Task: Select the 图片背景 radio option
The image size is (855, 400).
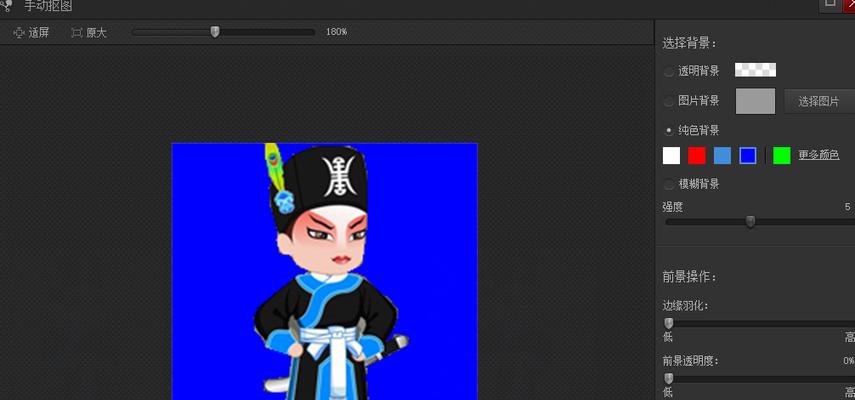Action: click(669, 101)
